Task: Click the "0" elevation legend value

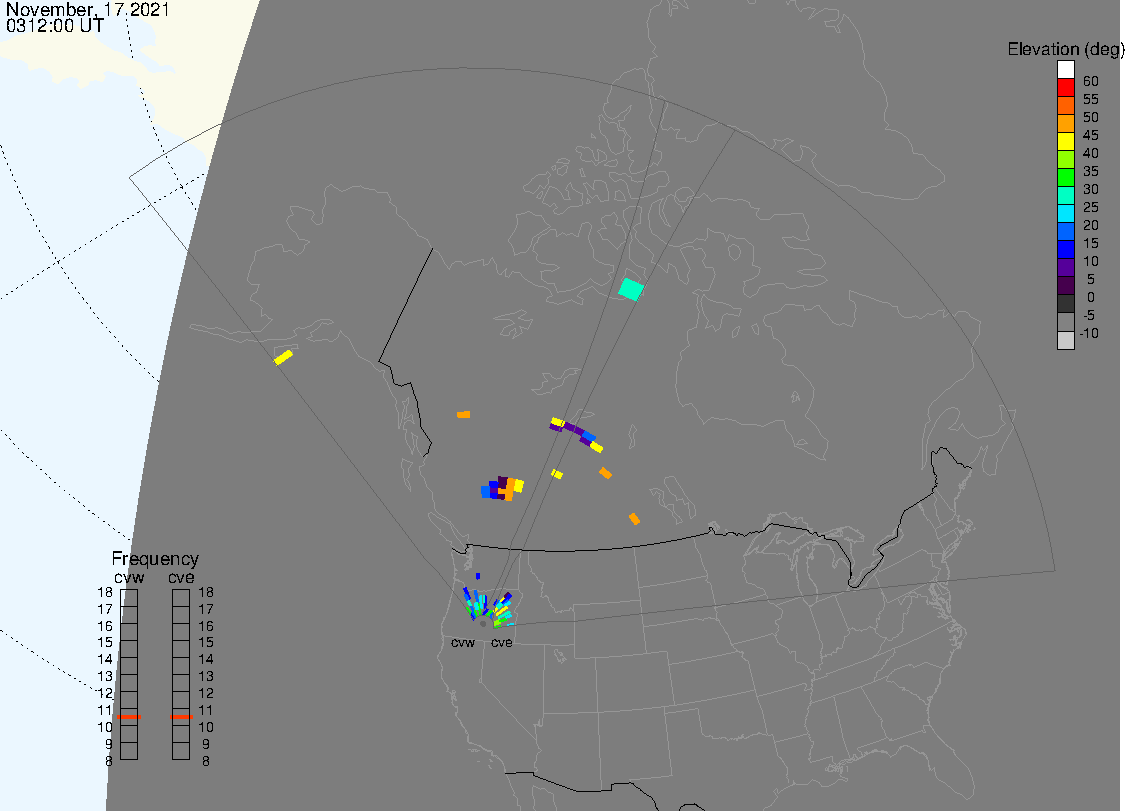Action: 1091,297
